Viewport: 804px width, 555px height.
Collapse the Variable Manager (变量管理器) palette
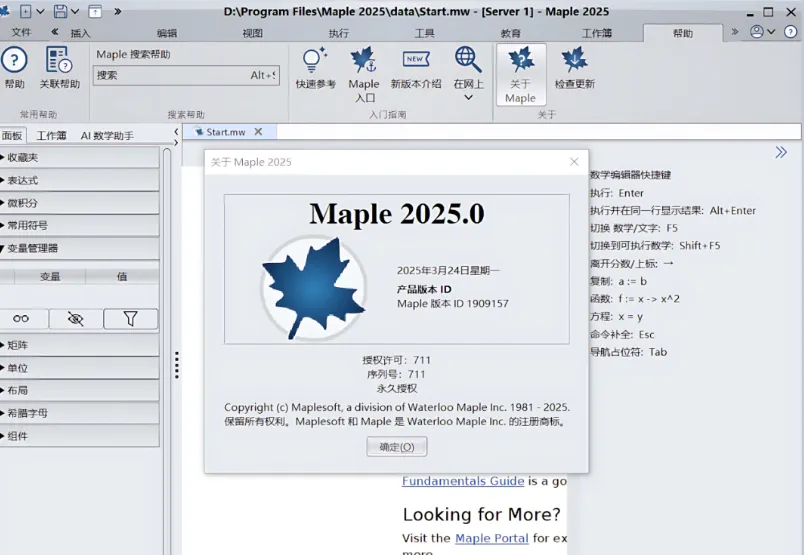[x=79, y=248]
